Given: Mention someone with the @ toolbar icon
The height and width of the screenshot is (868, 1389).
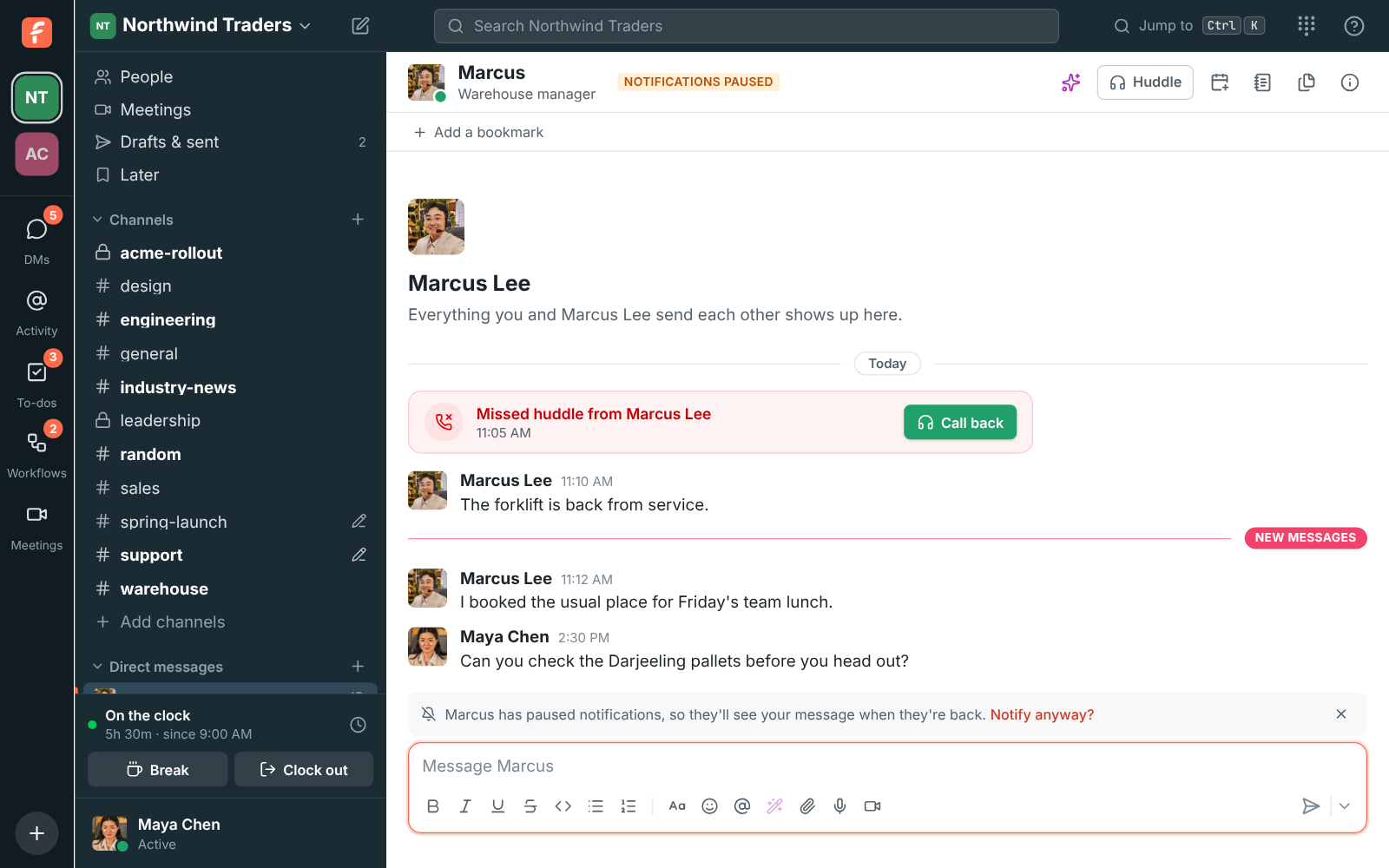Looking at the screenshot, I should pos(741,806).
